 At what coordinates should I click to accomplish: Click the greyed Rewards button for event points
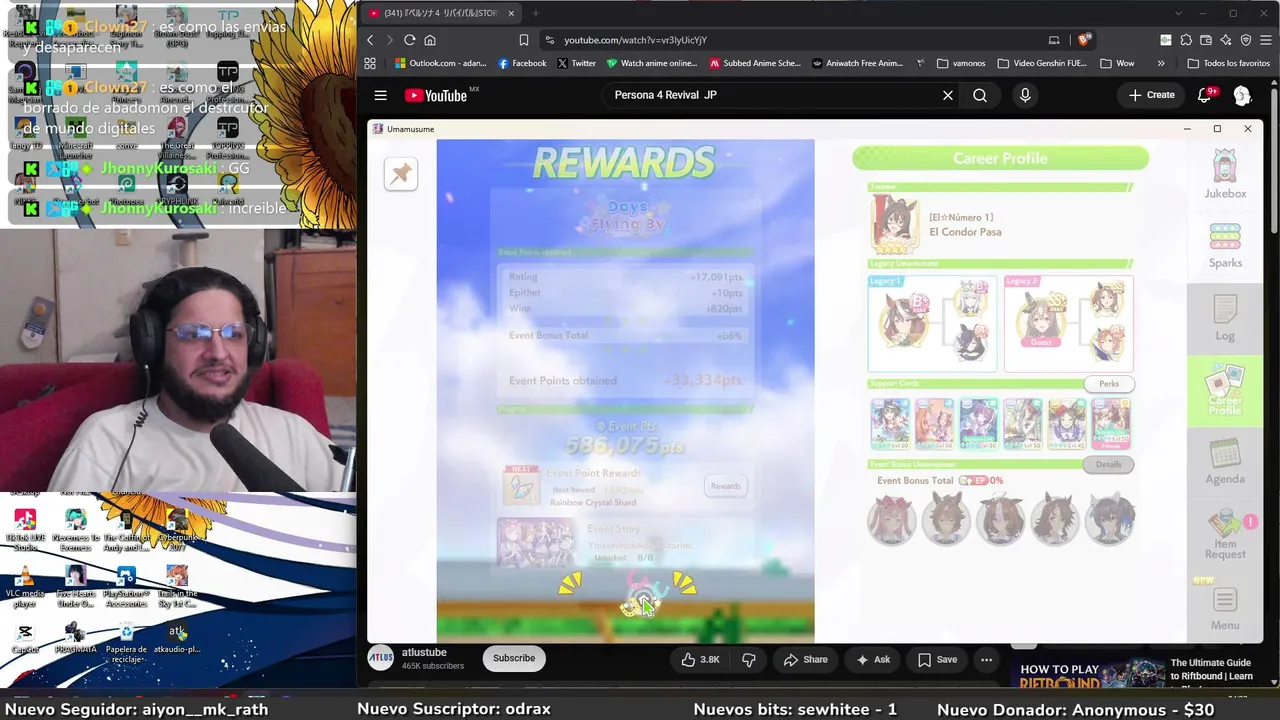(725, 486)
